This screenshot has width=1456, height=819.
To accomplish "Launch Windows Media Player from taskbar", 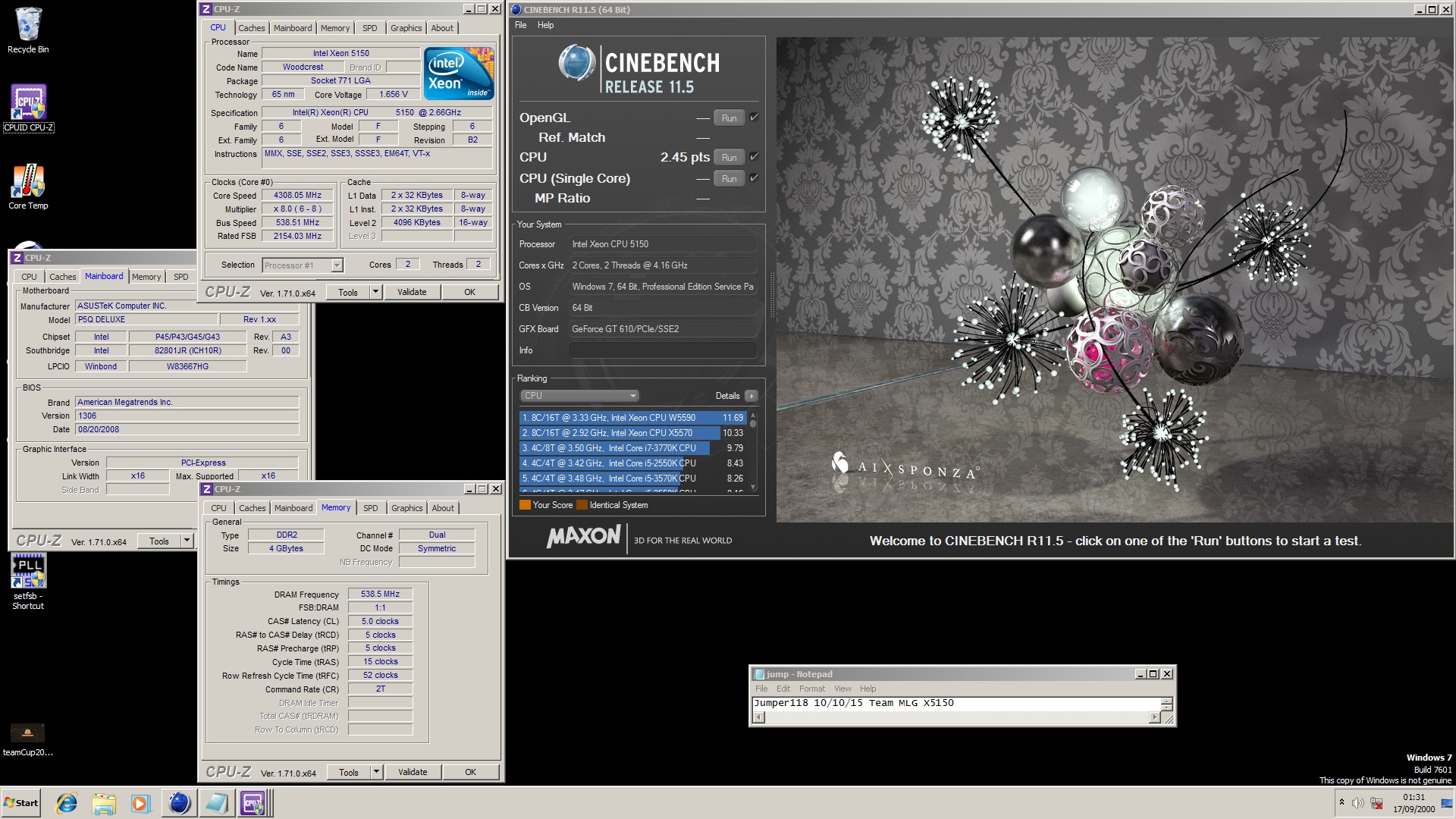I will [x=141, y=803].
